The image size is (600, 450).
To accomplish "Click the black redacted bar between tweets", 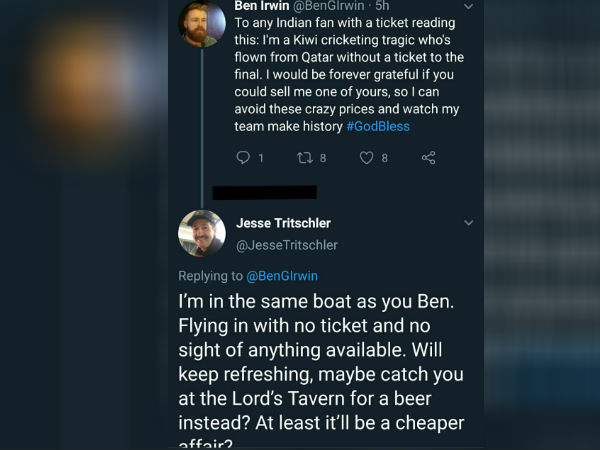I will tap(264, 192).
